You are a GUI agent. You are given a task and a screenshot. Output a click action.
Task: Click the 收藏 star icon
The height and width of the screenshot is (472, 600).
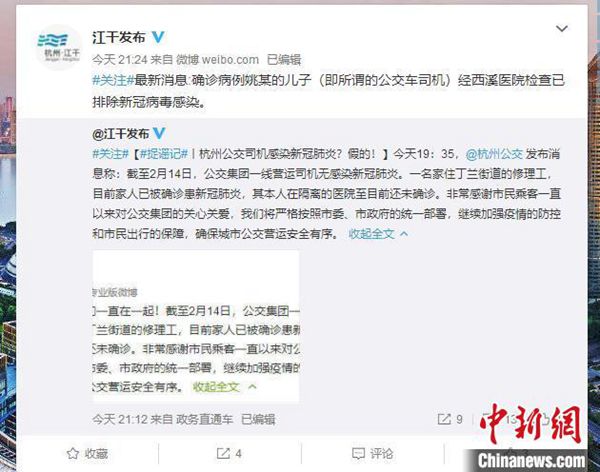(73, 454)
